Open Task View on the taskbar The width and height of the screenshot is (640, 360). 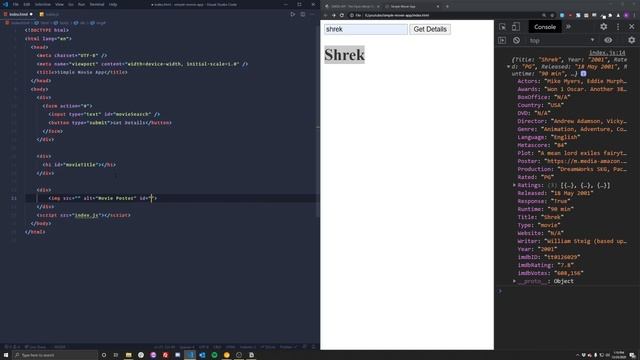(x=116, y=355)
